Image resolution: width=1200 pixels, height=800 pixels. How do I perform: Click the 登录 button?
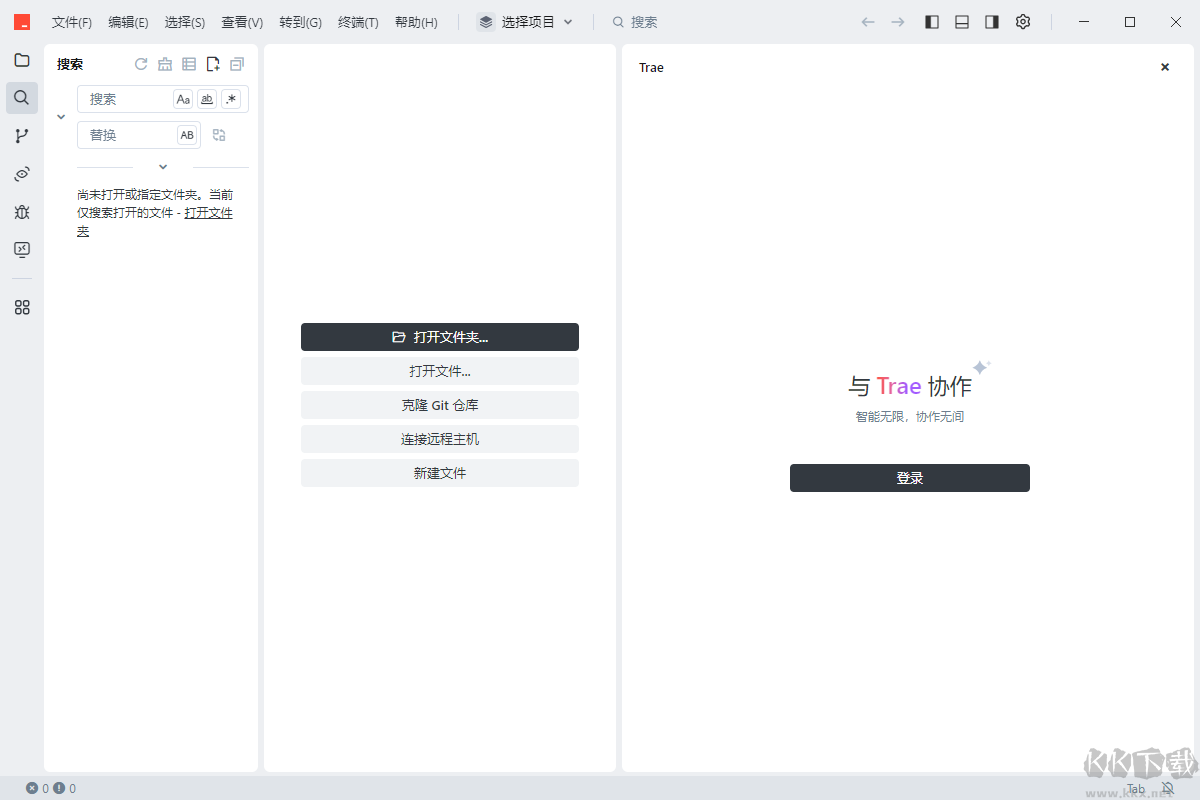pos(910,478)
